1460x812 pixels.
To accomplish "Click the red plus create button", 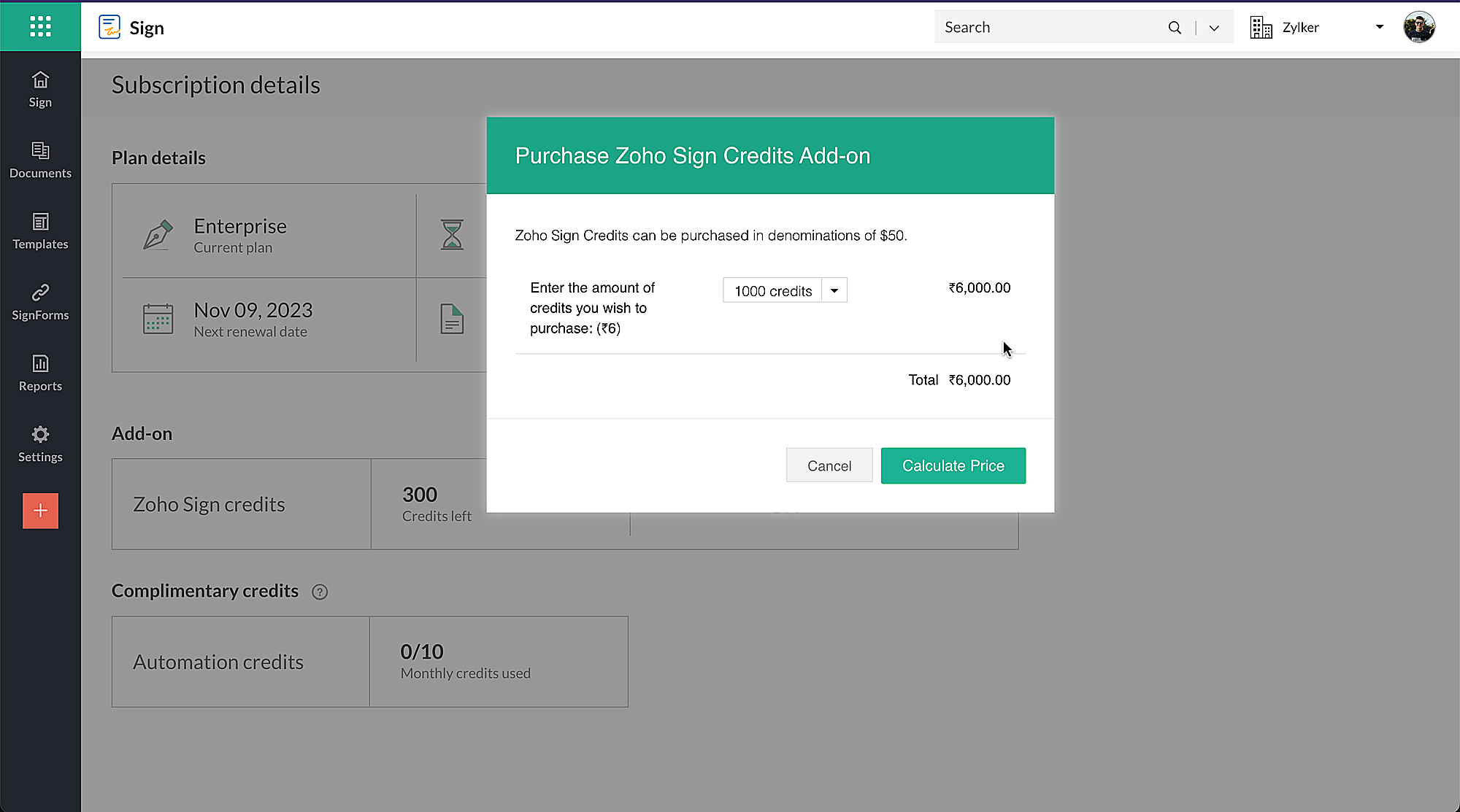I will (40, 511).
